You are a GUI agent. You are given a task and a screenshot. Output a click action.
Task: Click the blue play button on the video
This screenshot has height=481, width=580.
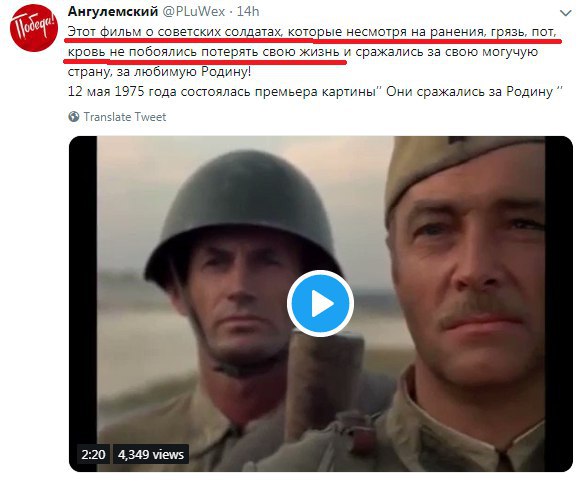coord(320,303)
